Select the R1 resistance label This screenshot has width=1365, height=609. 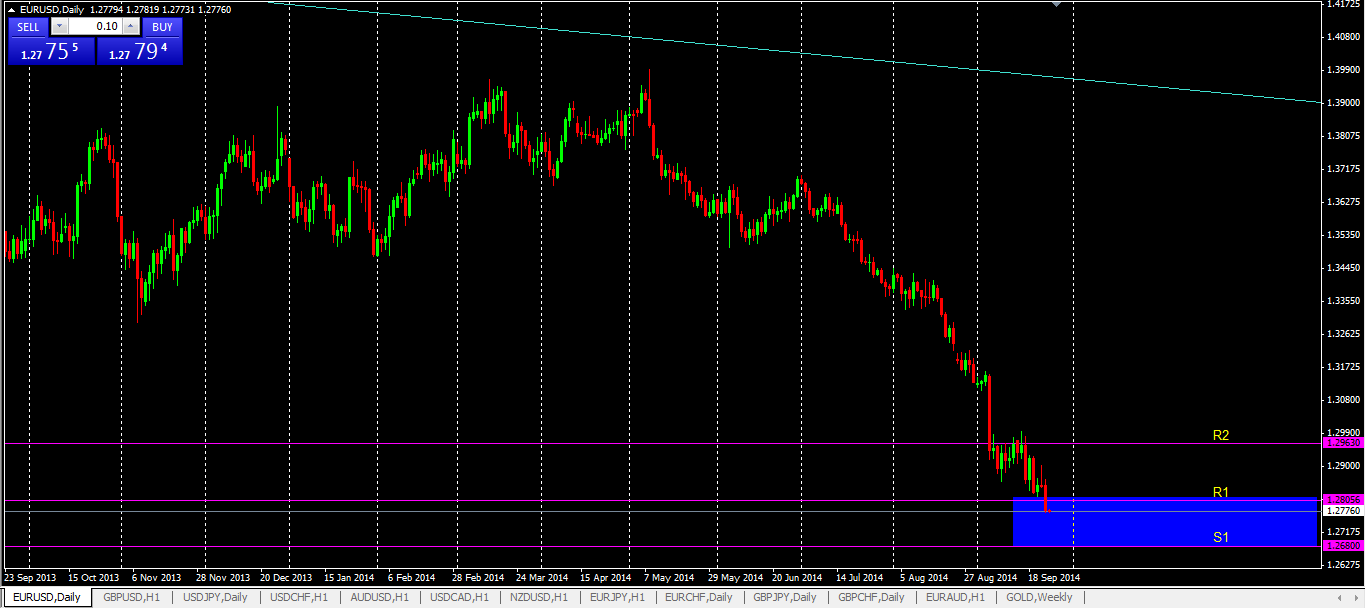[1221, 492]
